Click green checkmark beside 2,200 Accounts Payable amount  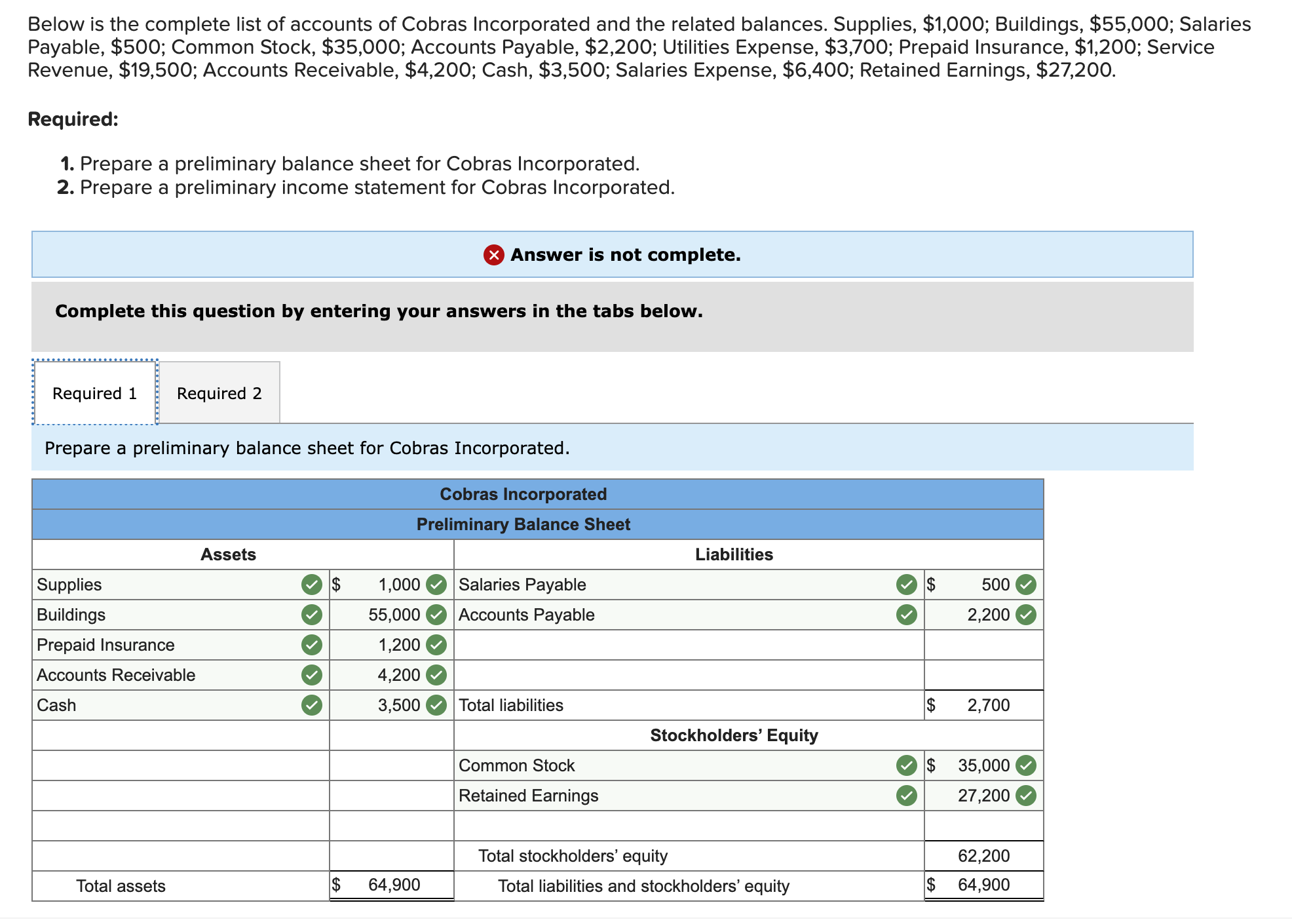pyautogui.click(x=1026, y=615)
